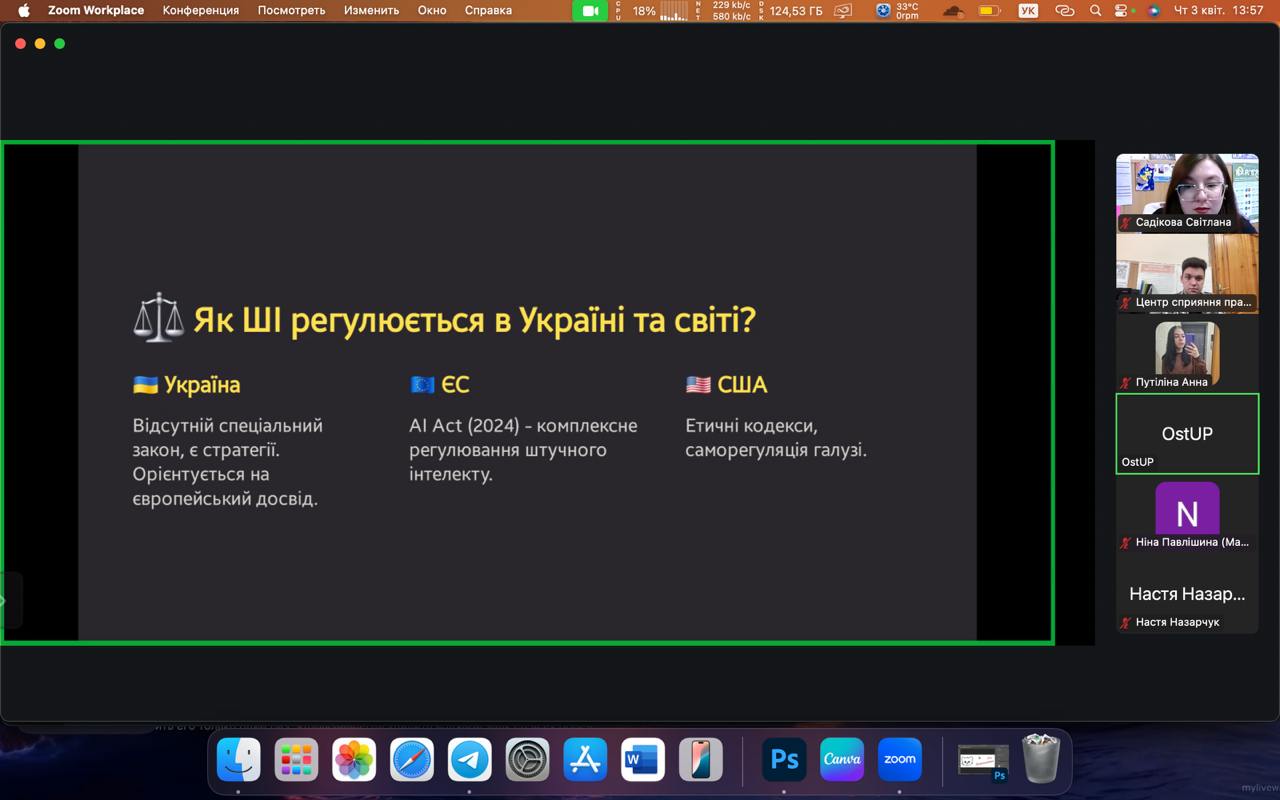Open the Spotlight search magnifier icon
1280x800 pixels.
tap(1096, 11)
